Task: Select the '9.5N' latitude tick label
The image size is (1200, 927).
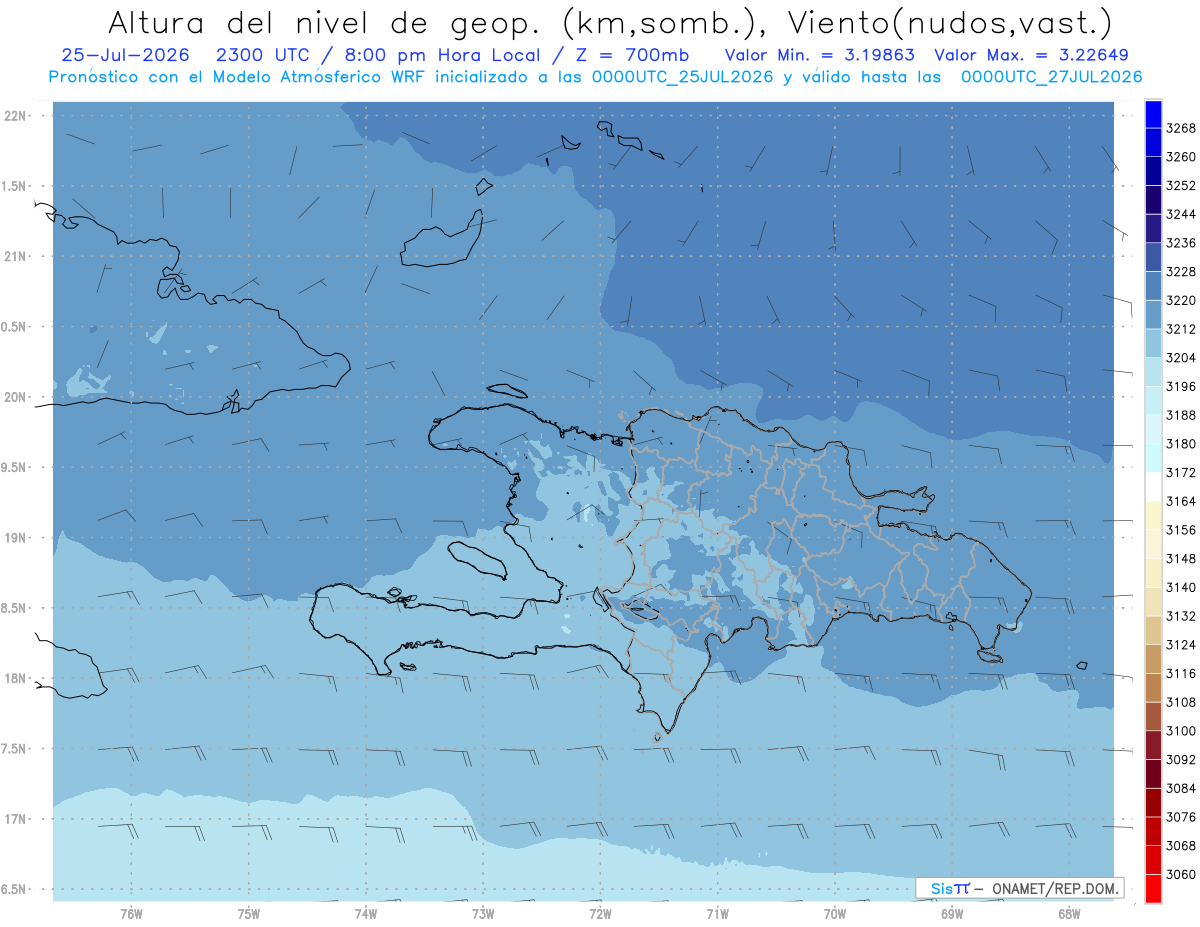Action: [x=15, y=468]
